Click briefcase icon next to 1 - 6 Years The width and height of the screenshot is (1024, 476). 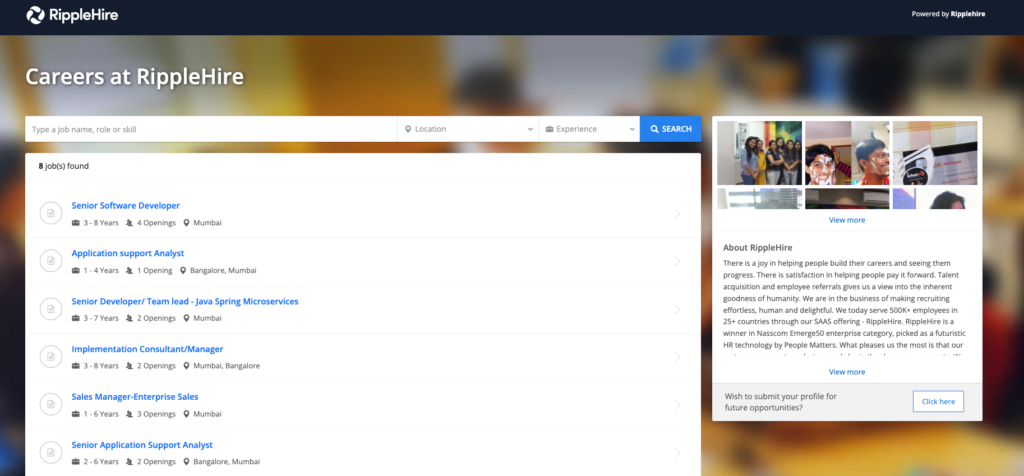tap(76, 414)
